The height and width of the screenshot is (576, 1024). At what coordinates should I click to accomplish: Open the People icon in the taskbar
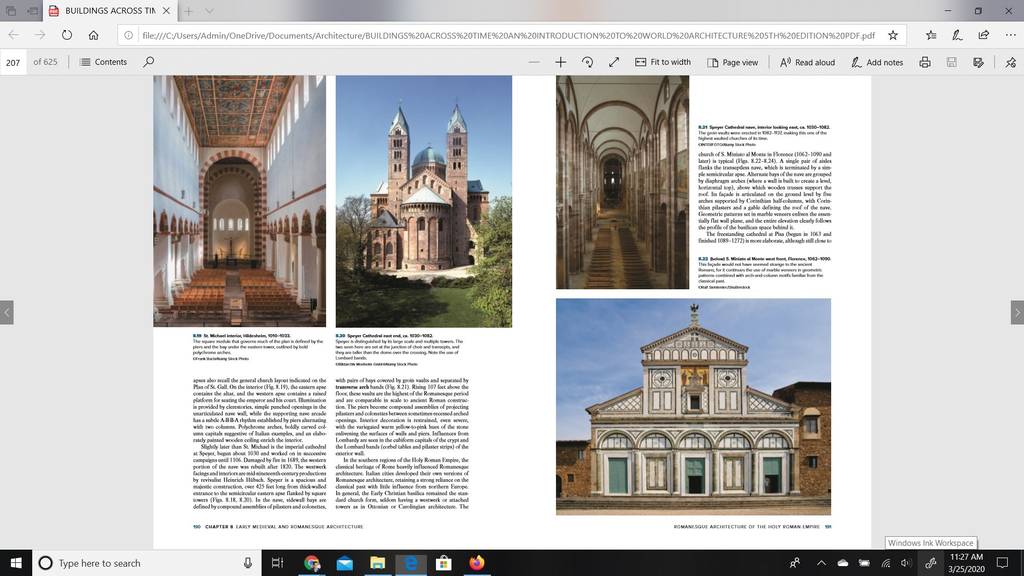point(795,563)
